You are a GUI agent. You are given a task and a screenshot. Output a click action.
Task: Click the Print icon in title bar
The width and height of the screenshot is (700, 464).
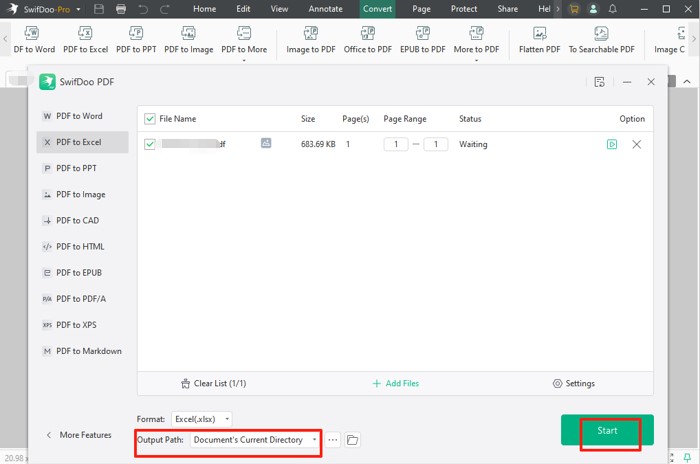pos(121,9)
